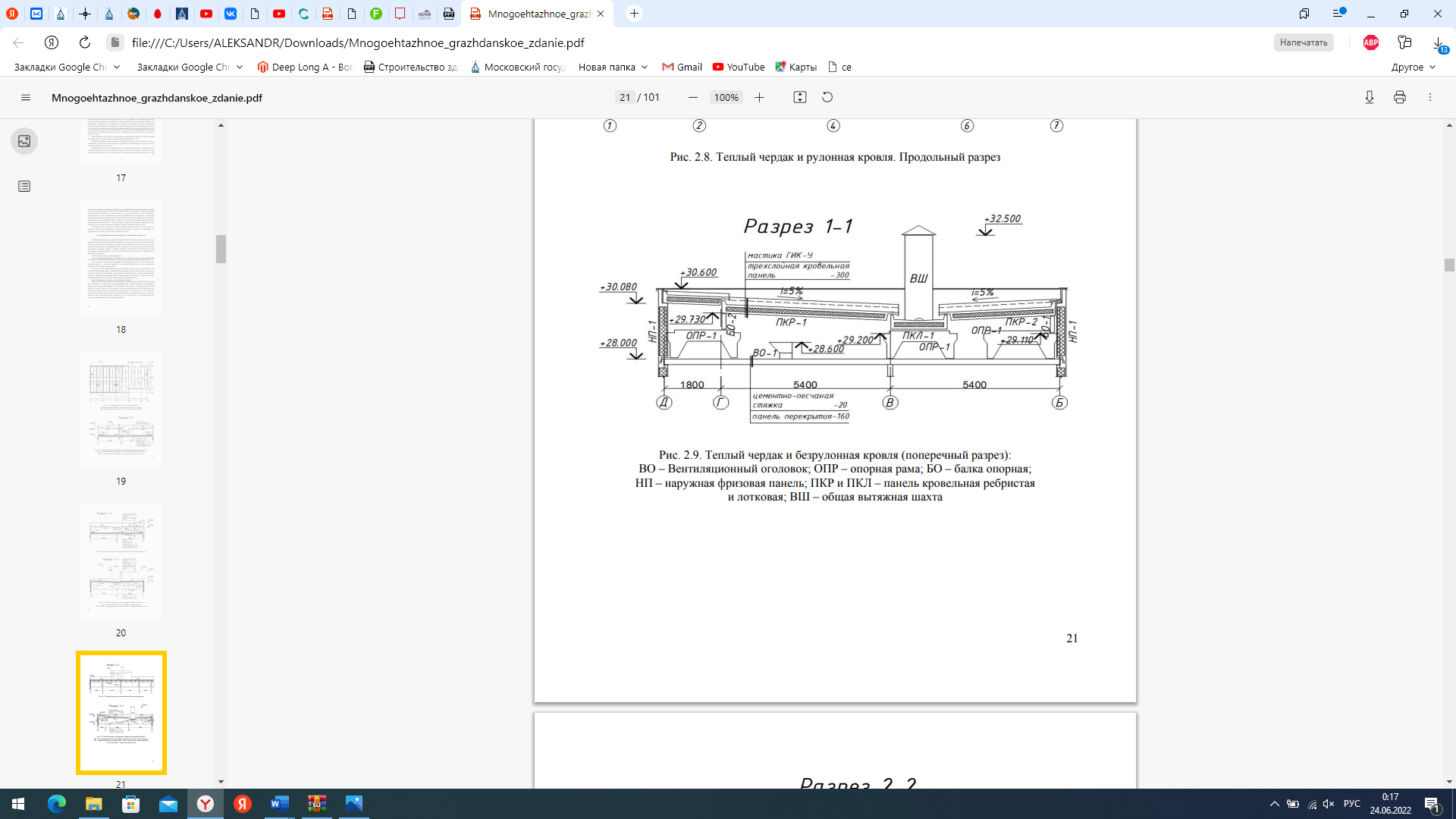This screenshot has height=819, width=1456.
Task: Click Напечатать button in address bar
Action: 1304,42
